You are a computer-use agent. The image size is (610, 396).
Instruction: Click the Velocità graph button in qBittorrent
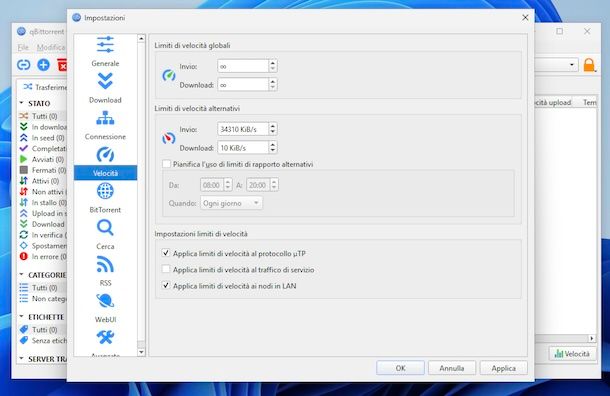point(572,354)
